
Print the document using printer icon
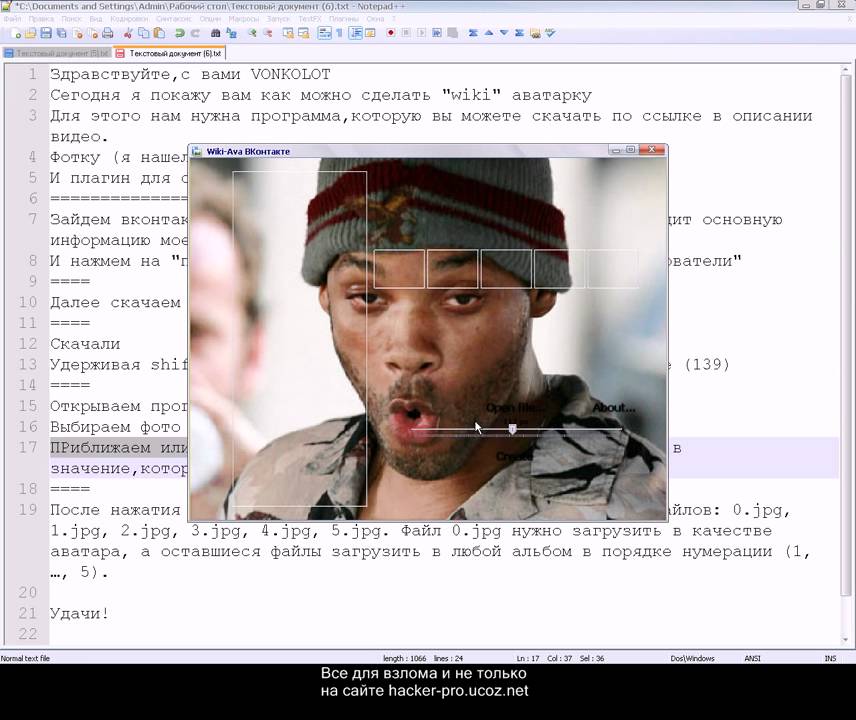pos(108,33)
